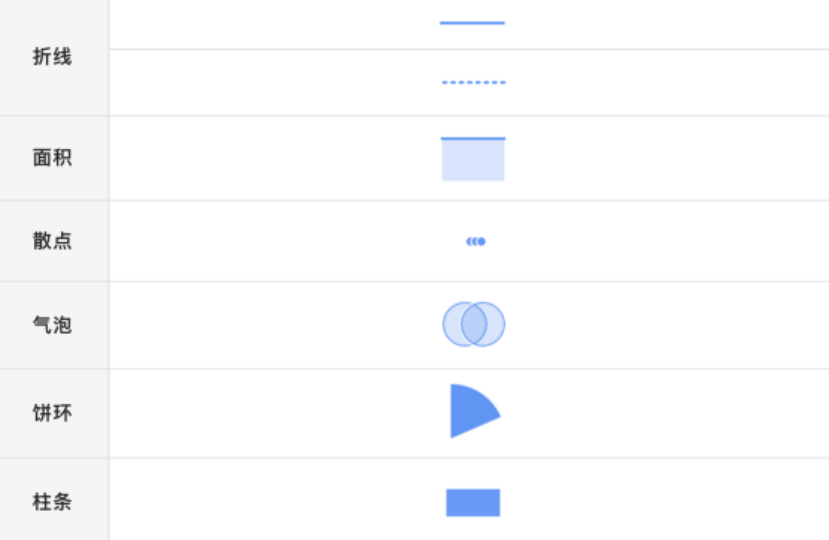Click the 气泡 label cell
829x540 pixels.
click(x=53, y=325)
